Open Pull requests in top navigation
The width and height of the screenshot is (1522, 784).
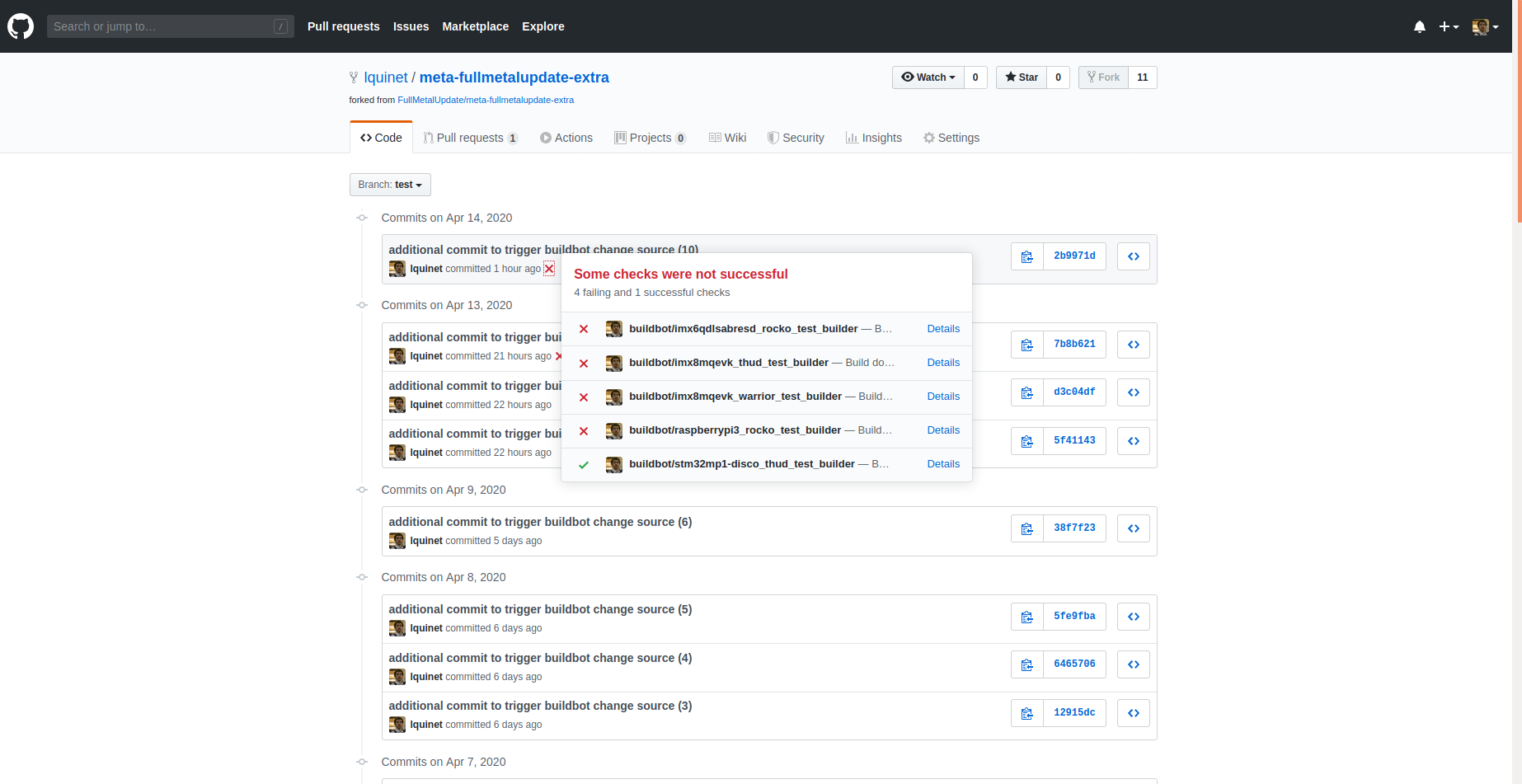tap(344, 26)
